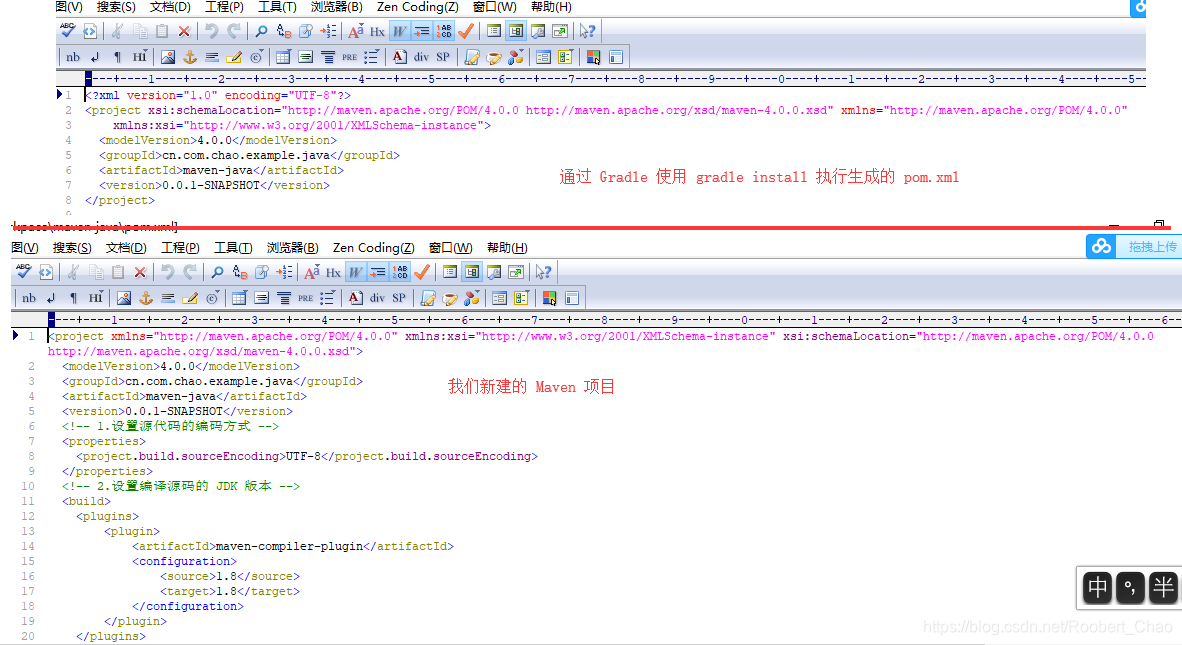Viewport: 1182px width, 645px height.
Task: Open 浏览器(B) menu in lower window
Action: coord(292,247)
